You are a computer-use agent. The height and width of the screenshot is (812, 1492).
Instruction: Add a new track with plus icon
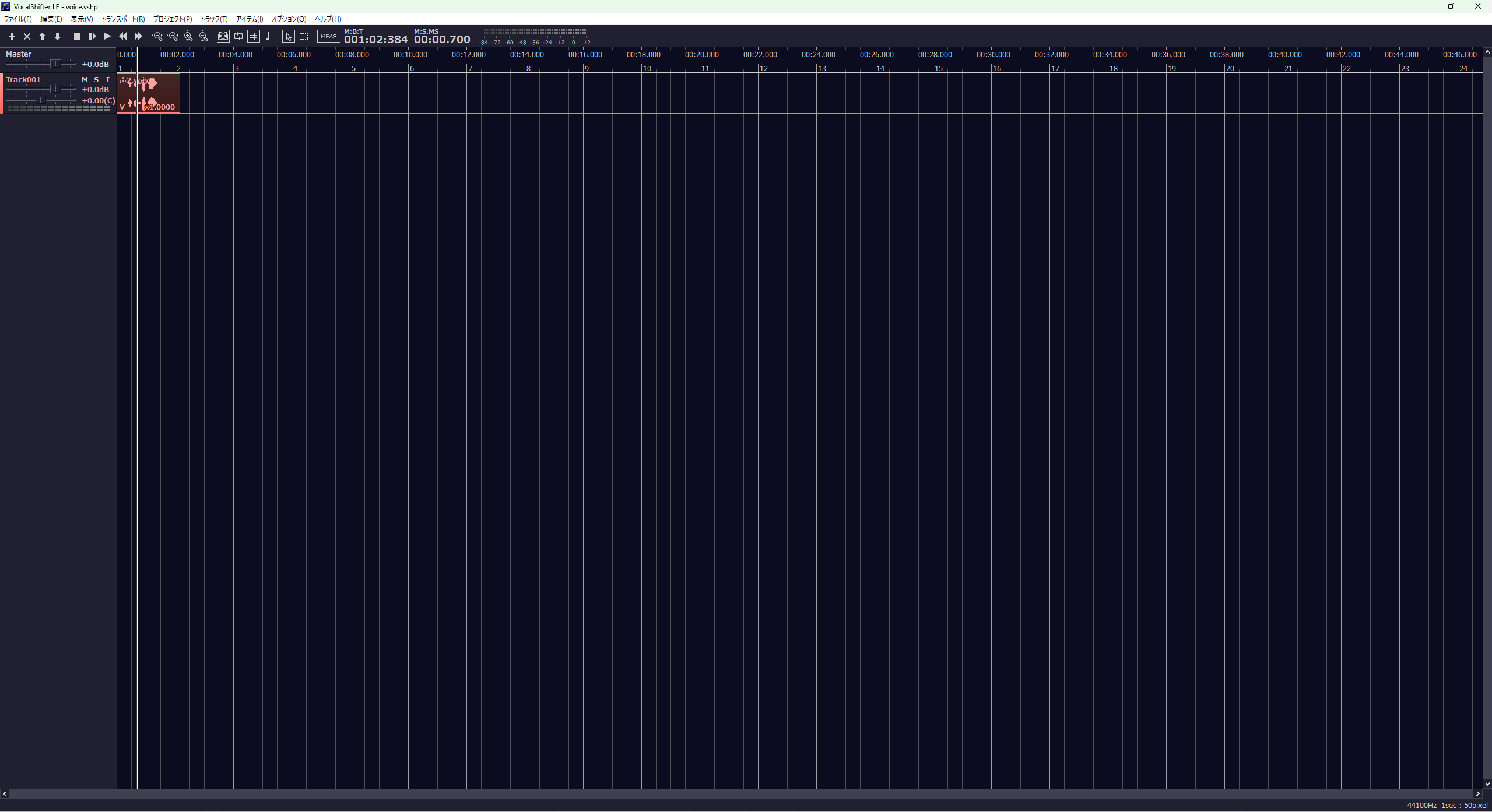pyautogui.click(x=12, y=37)
